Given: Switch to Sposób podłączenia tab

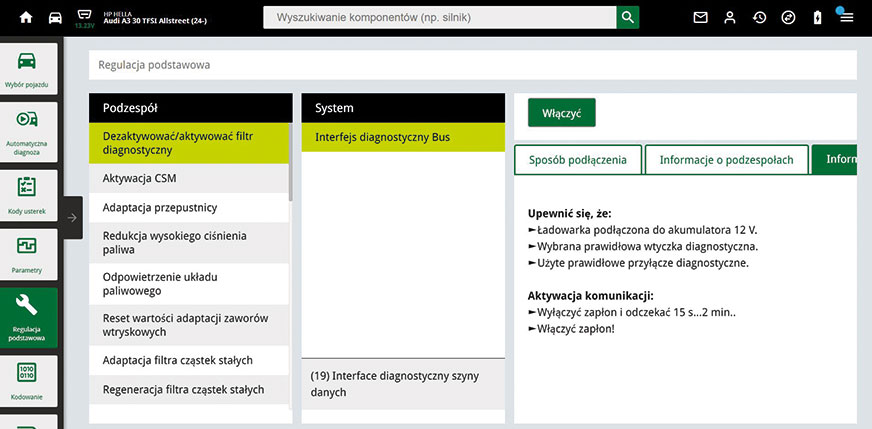Looking at the screenshot, I should [x=577, y=160].
